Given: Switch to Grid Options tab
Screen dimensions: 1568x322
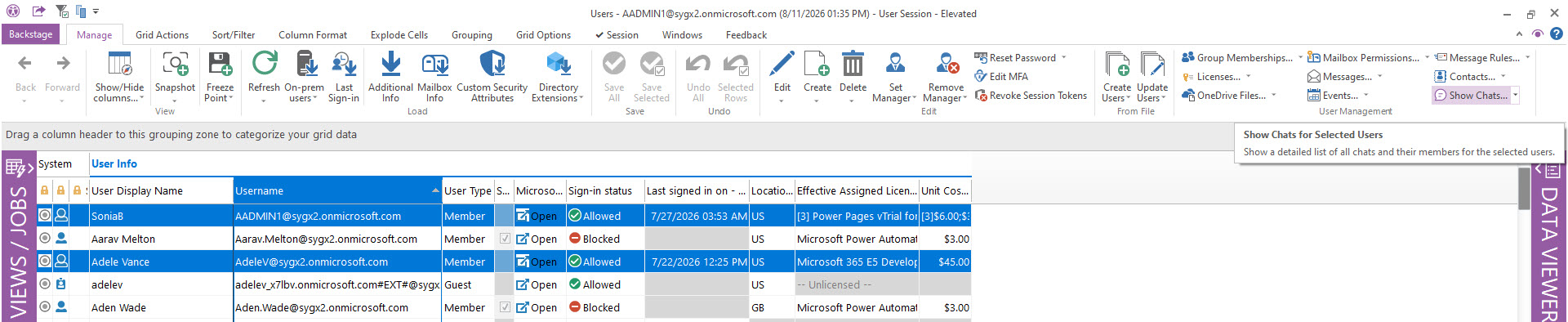Looking at the screenshot, I should coord(543,35).
